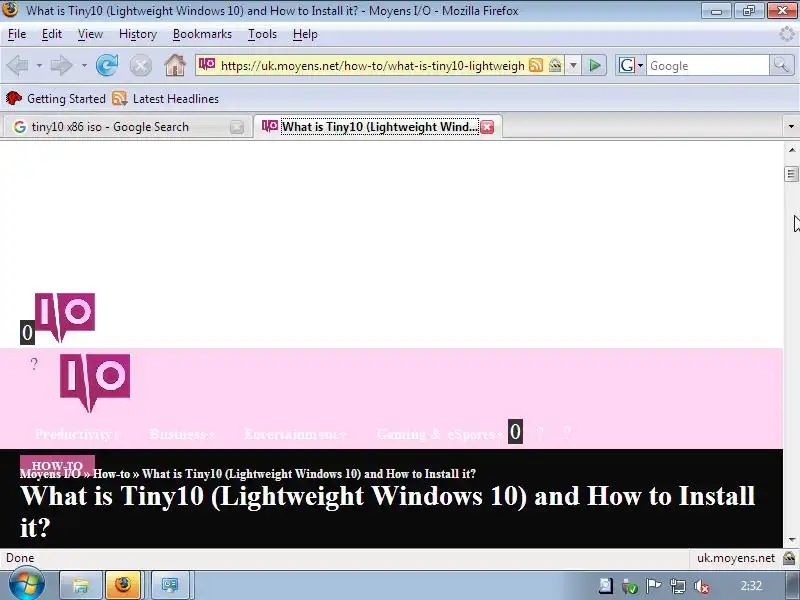Click the taskbar clock showing 2:32
This screenshot has width=800, height=600.
click(751, 586)
